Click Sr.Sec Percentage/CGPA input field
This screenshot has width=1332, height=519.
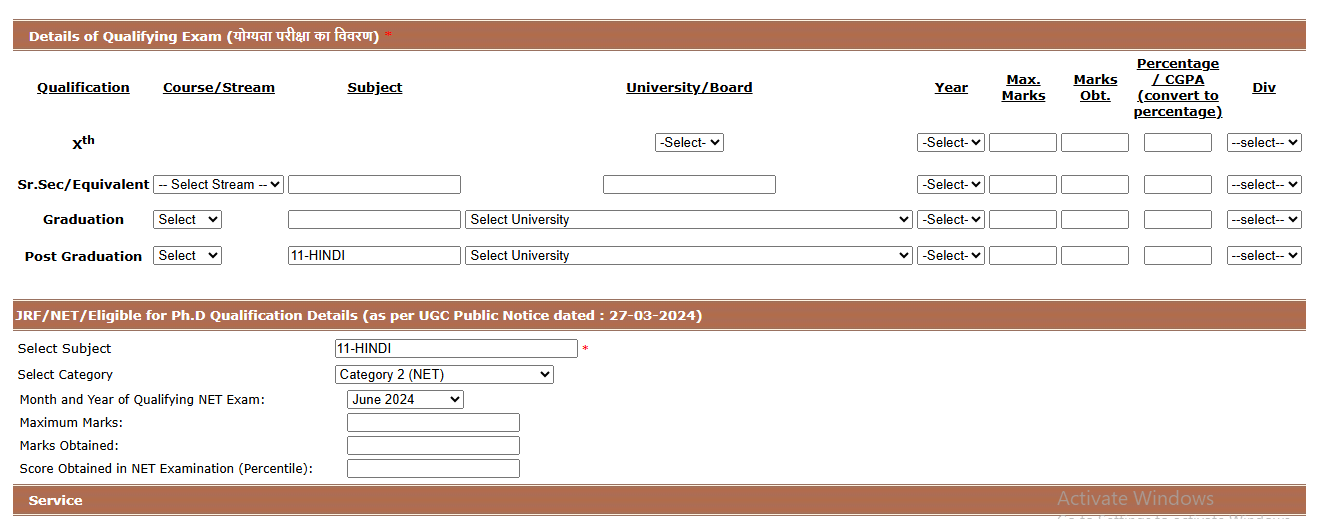coord(1177,185)
